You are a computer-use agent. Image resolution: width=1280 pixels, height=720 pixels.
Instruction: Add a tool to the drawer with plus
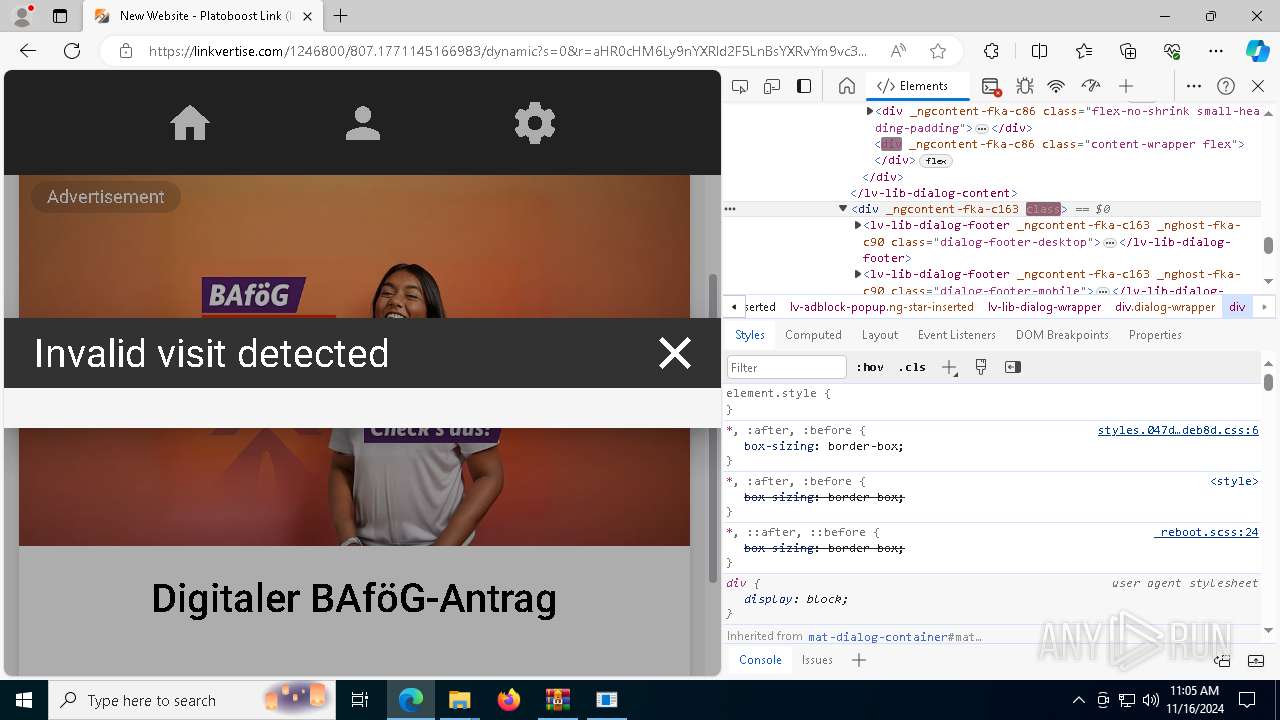pyautogui.click(x=858, y=660)
